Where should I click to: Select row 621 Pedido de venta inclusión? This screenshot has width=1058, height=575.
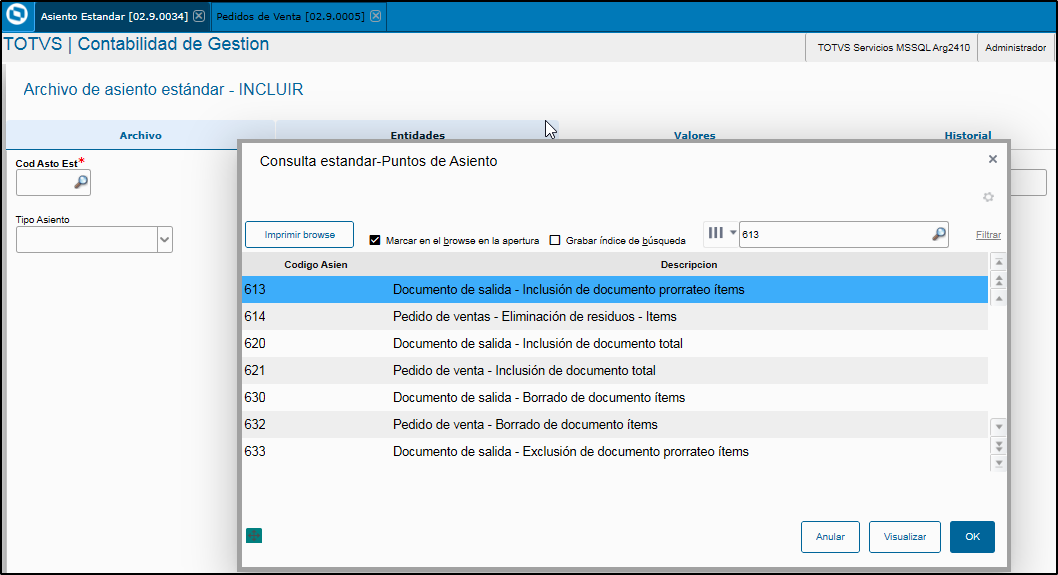coord(615,371)
